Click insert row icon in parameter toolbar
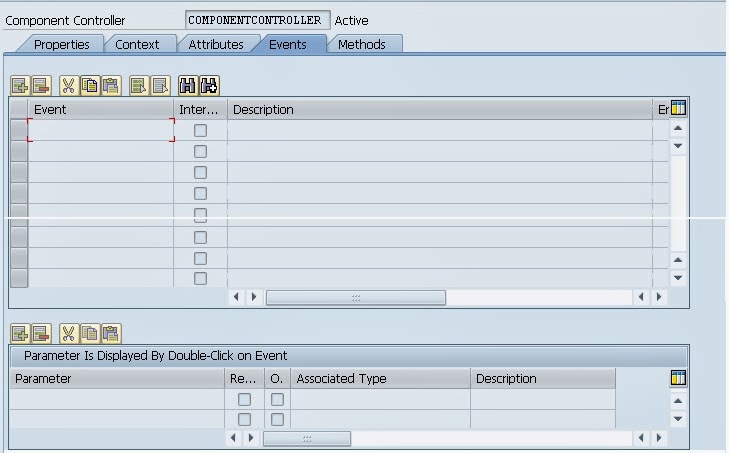The width and height of the screenshot is (729, 453). (x=20, y=333)
